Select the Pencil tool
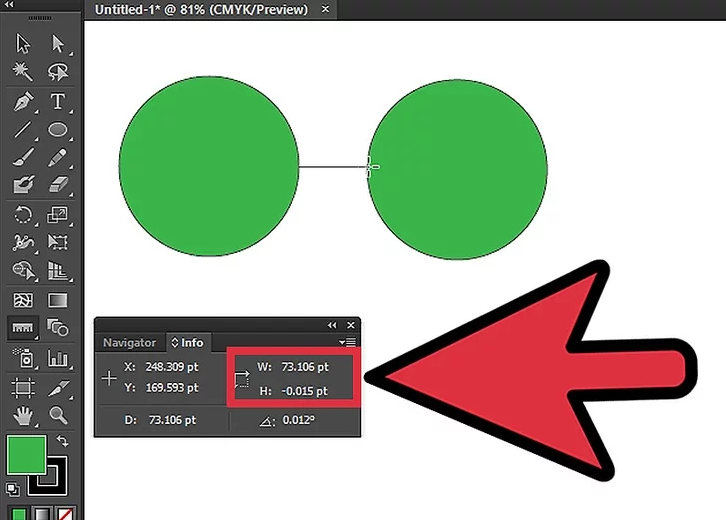 57,157
